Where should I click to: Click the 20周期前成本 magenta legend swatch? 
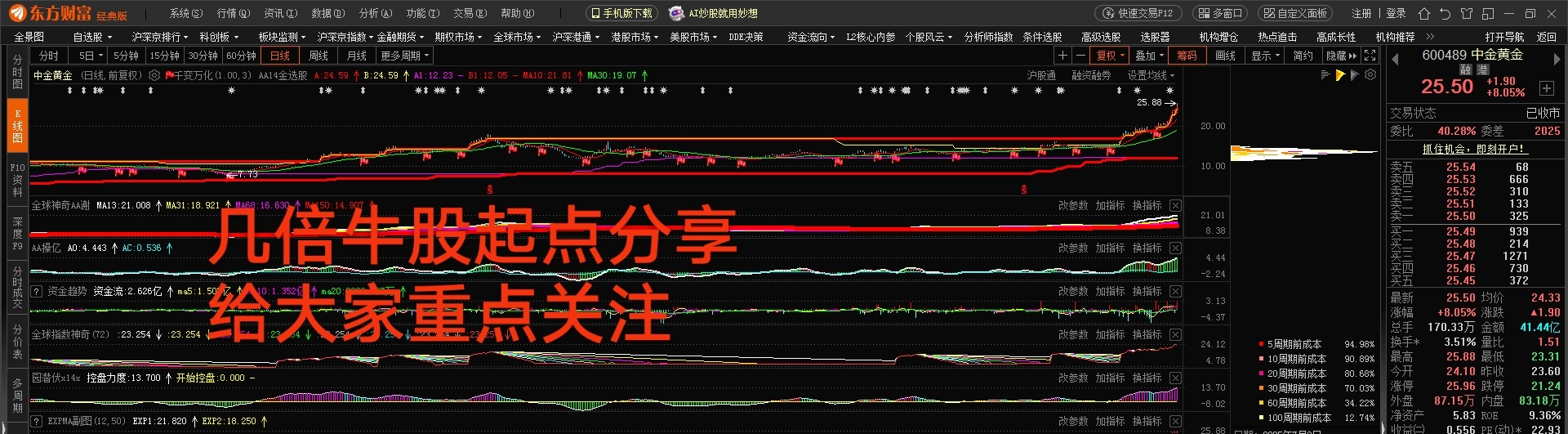point(1262,374)
